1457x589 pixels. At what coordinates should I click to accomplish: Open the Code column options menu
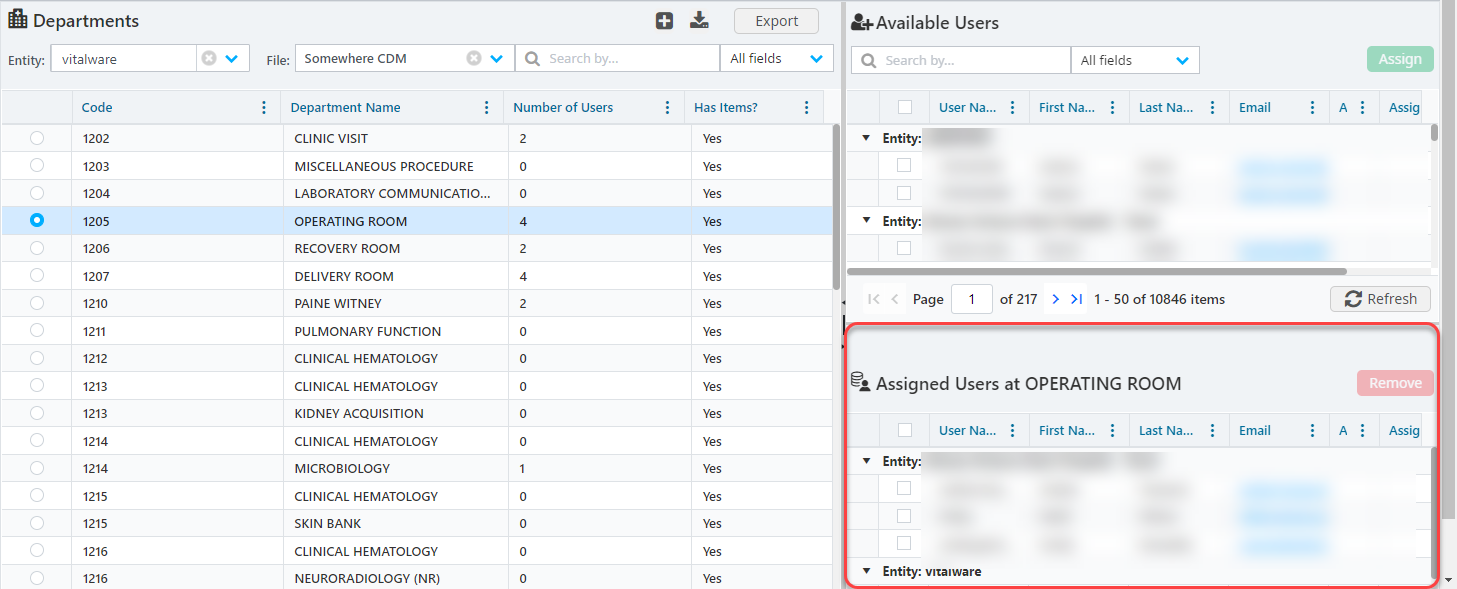[x=264, y=108]
